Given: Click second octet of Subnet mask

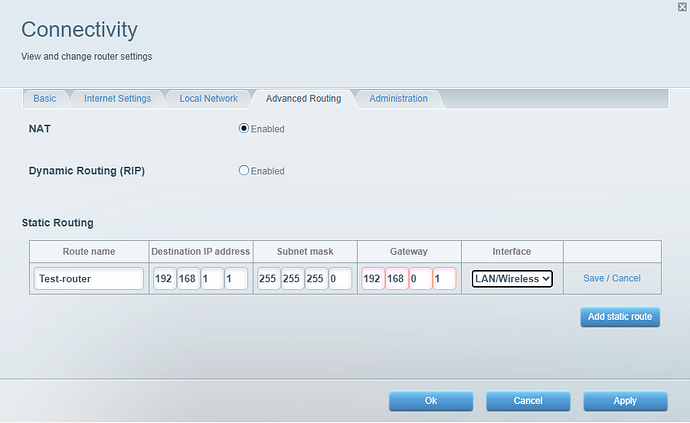Looking at the screenshot, I should tap(293, 279).
